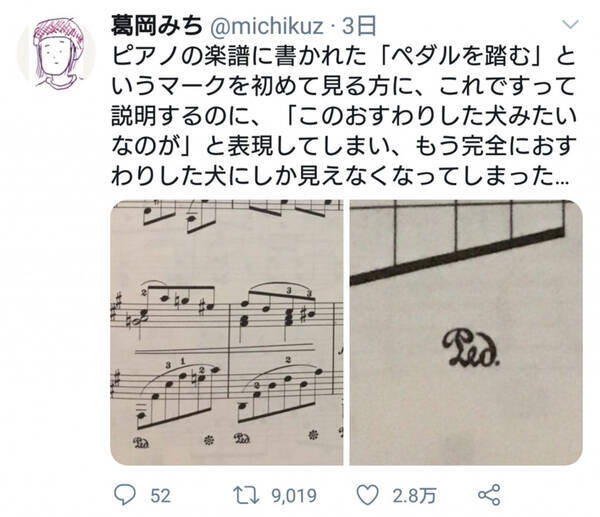Like the tweet with the heart icon

(x=368, y=493)
